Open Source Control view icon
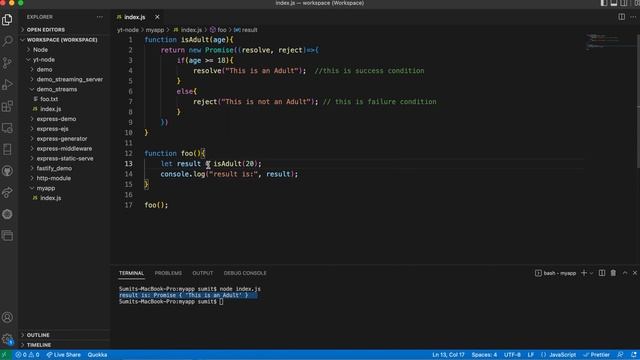The height and width of the screenshot is (360, 640). [7, 63]
